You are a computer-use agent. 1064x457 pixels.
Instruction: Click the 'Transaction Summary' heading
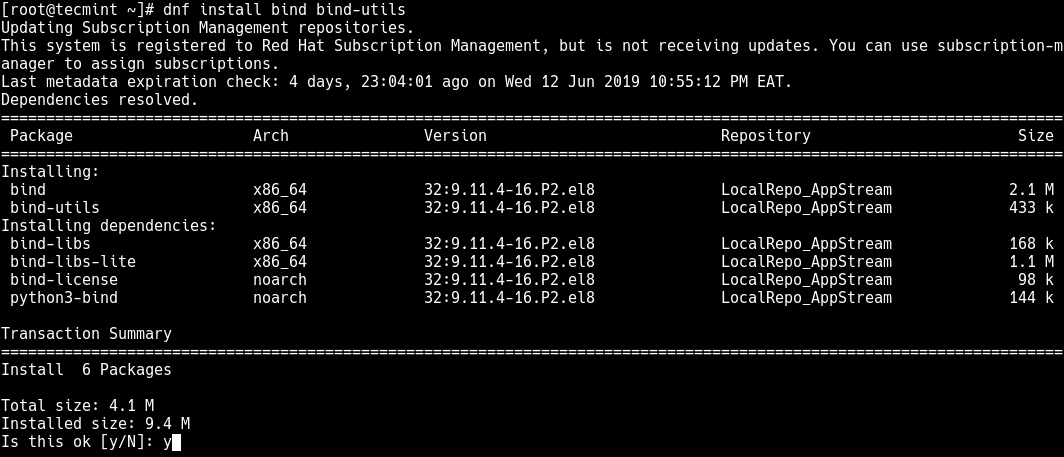click(86, 334)
